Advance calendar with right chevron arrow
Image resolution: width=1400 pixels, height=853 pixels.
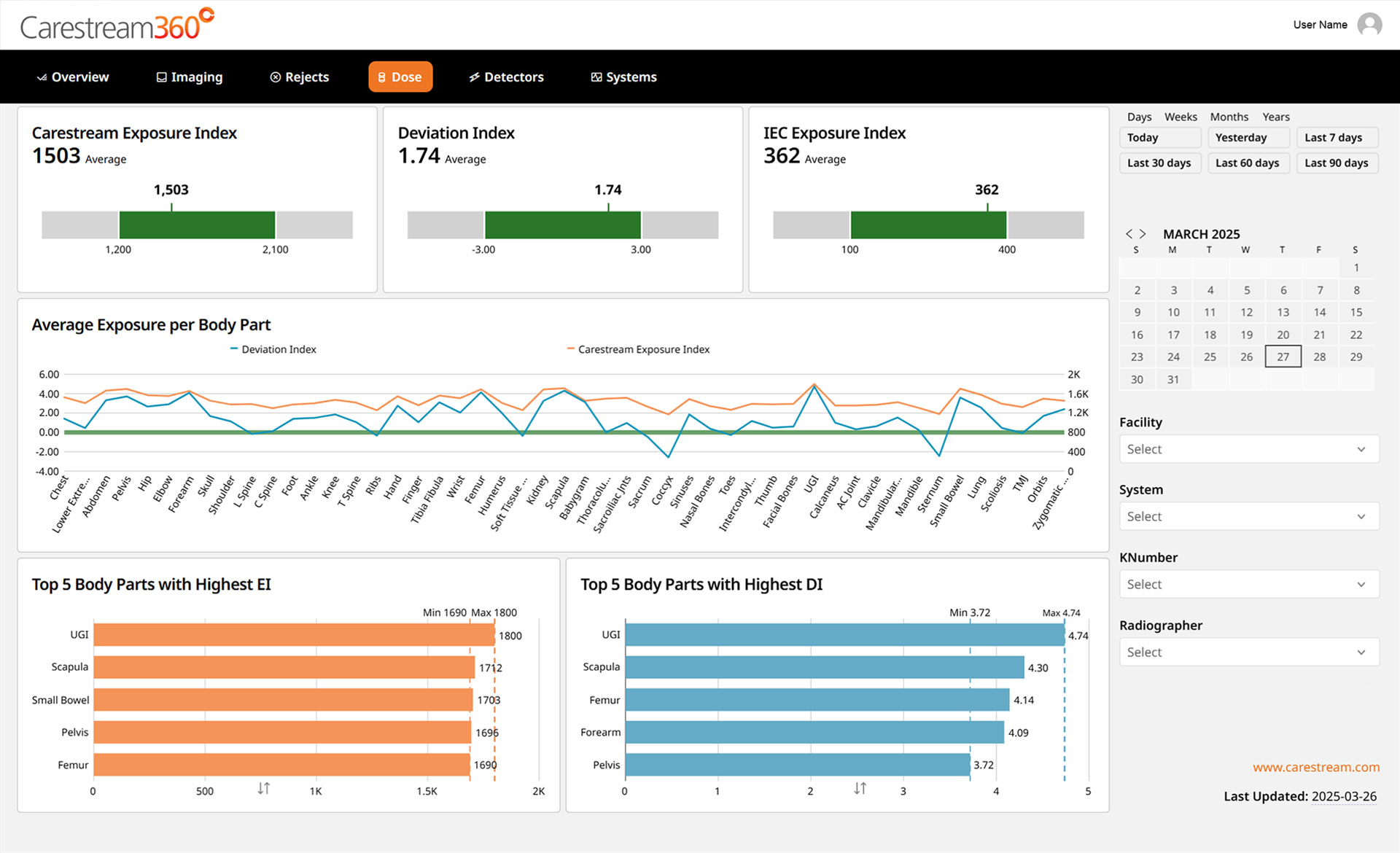click(x=1143, y=234)
